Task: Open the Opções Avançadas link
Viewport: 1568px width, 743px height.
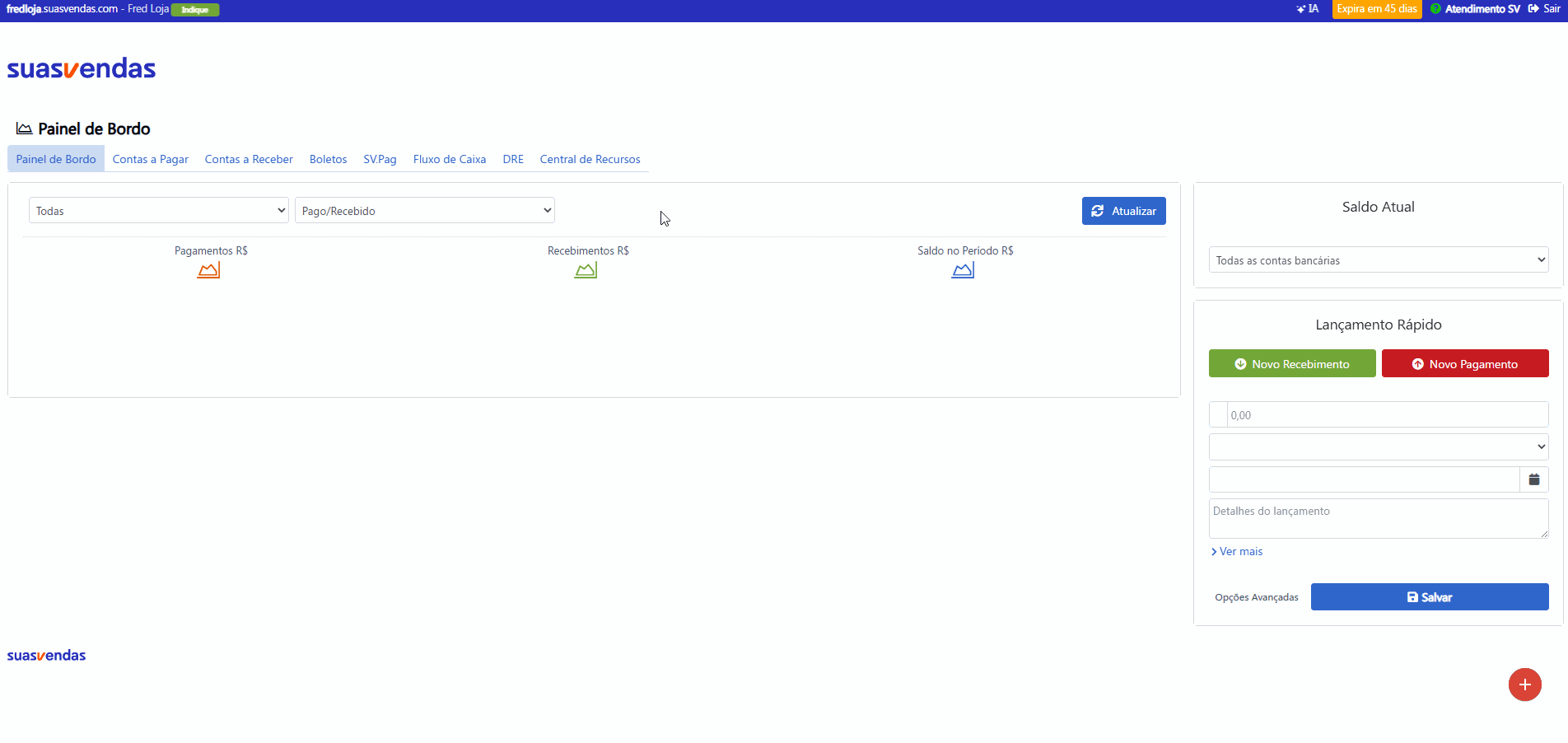Action: click(x=1257, y=597)
